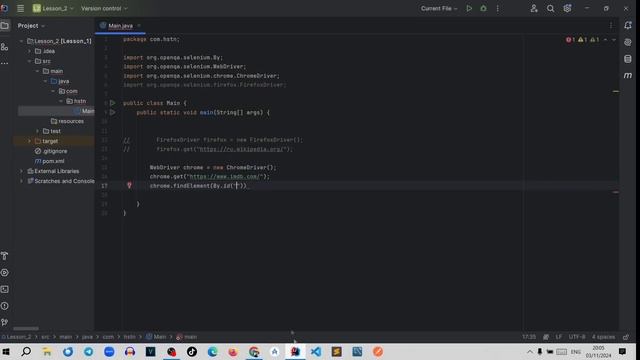This screenshot has width=640, height=360.
Task: Open the main hamburger menu
Action: [20, 8]
